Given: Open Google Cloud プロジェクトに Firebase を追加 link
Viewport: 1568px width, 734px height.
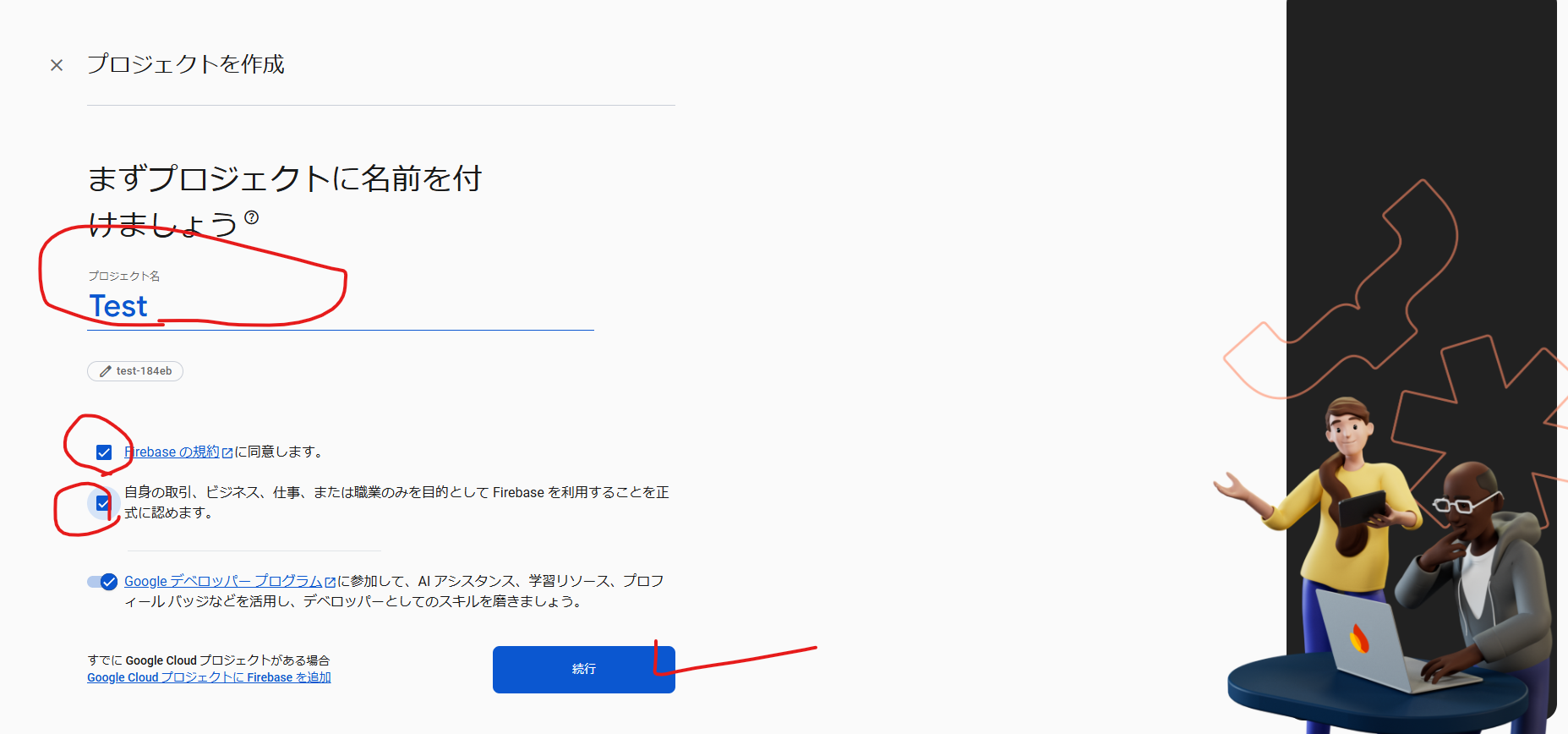Looking at the screenshot, I should (209, 677).
